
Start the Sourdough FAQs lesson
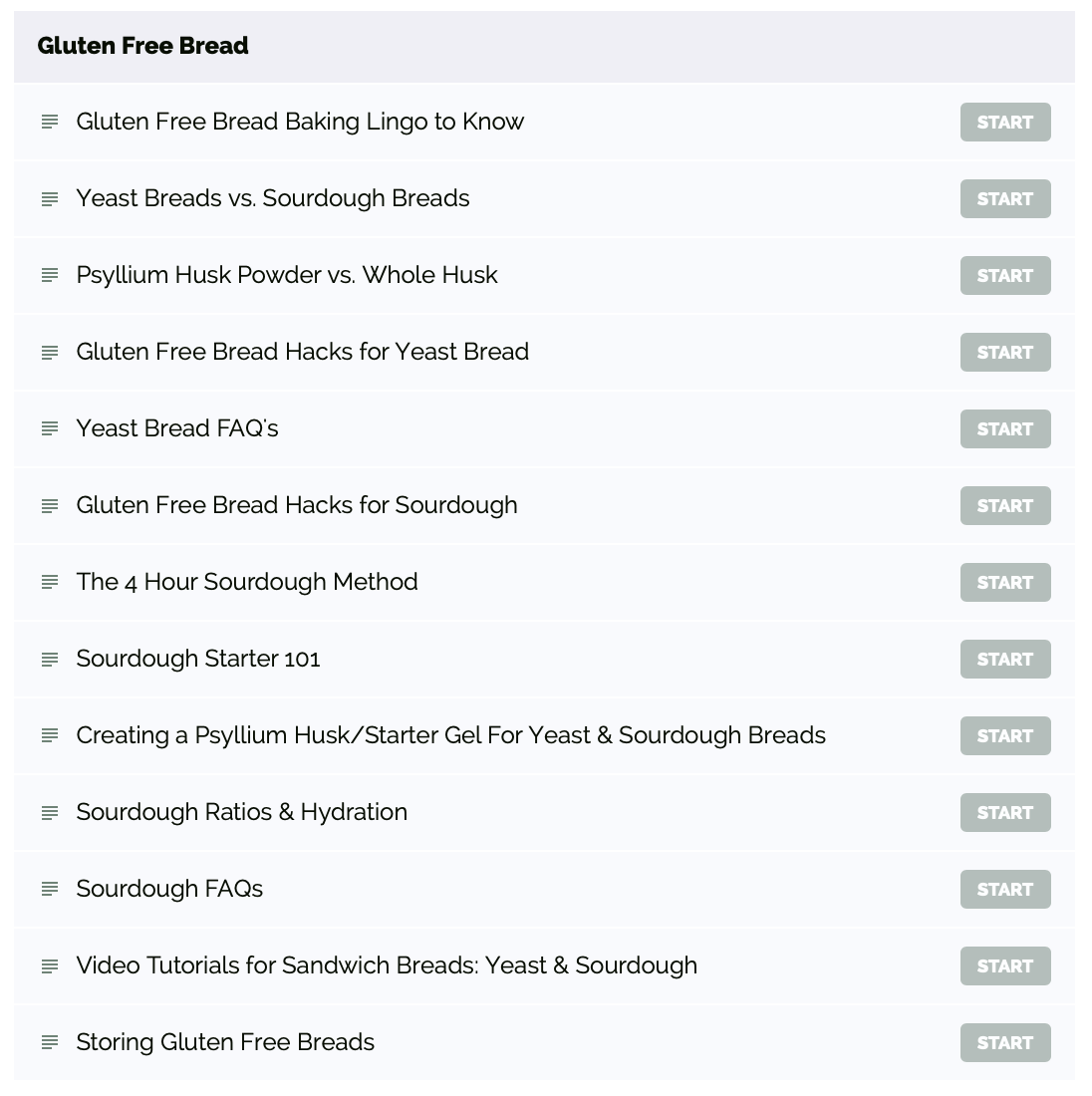pyautogui.click(x=1004, y=889)
